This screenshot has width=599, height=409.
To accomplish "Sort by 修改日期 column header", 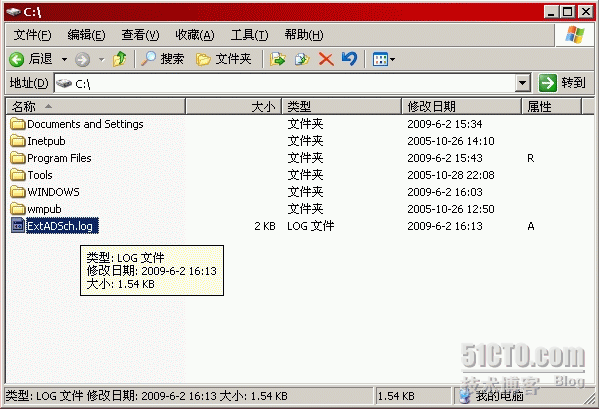I will [461, 107].
